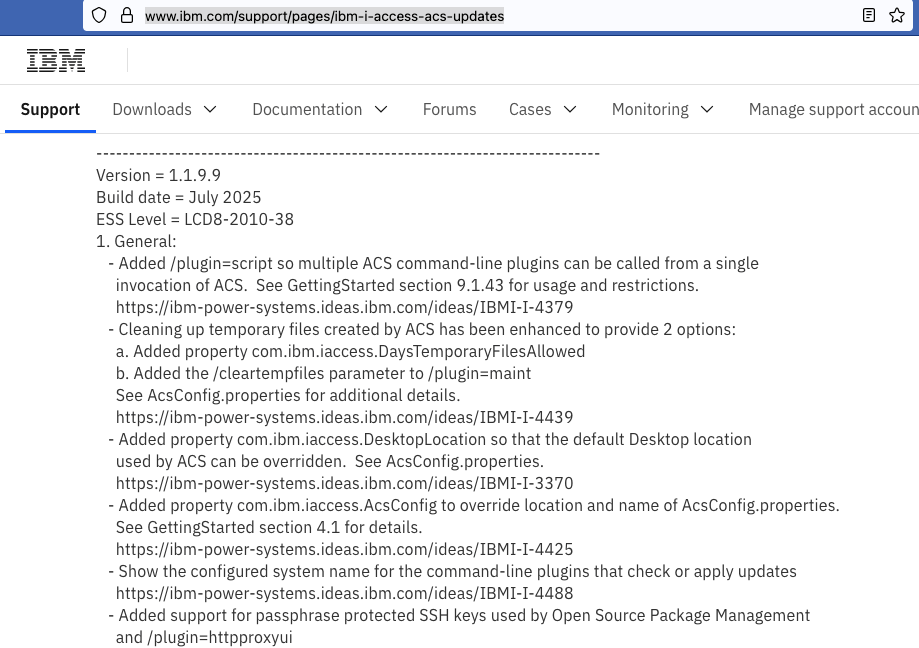Open the Forums navigation item
This screenshot has width=919, height=648.
(449, 110)
